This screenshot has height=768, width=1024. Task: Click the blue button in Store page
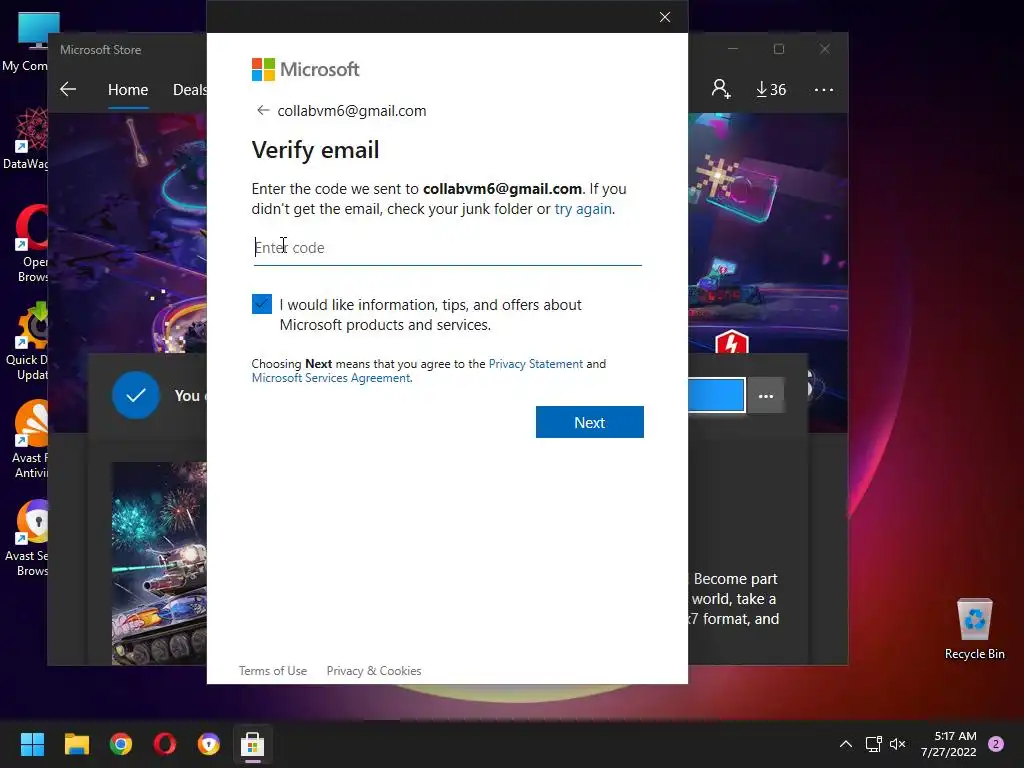click(x=716, y=396)
